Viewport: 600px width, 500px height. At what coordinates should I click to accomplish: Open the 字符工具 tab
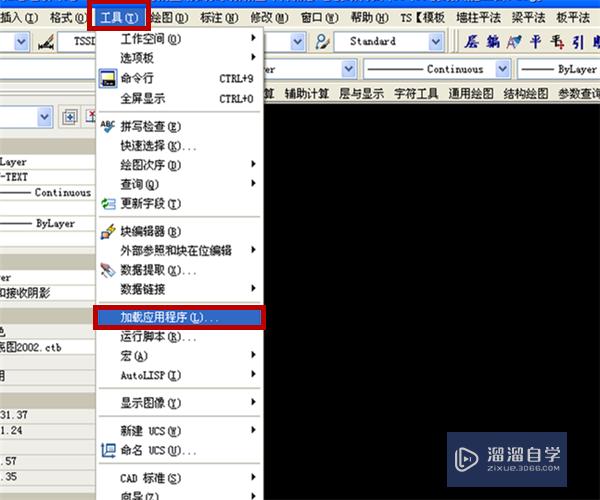416,93
